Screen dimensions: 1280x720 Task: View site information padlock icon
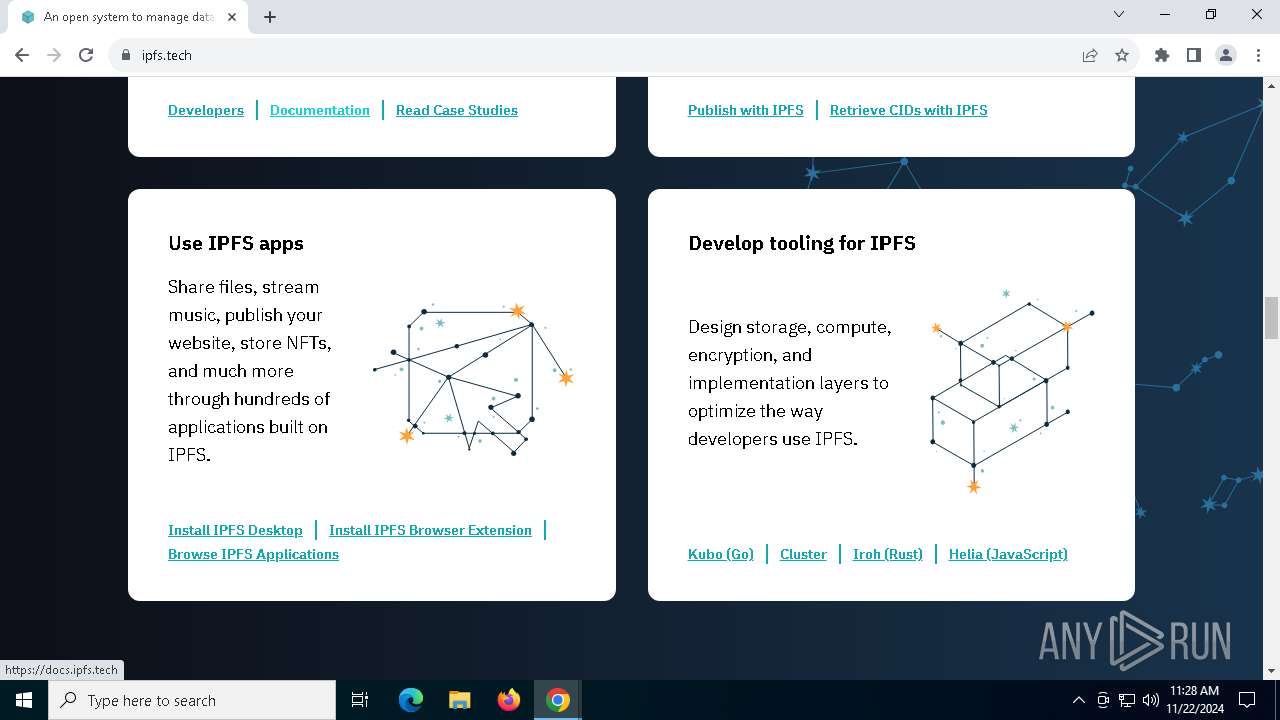click(125, 55)
